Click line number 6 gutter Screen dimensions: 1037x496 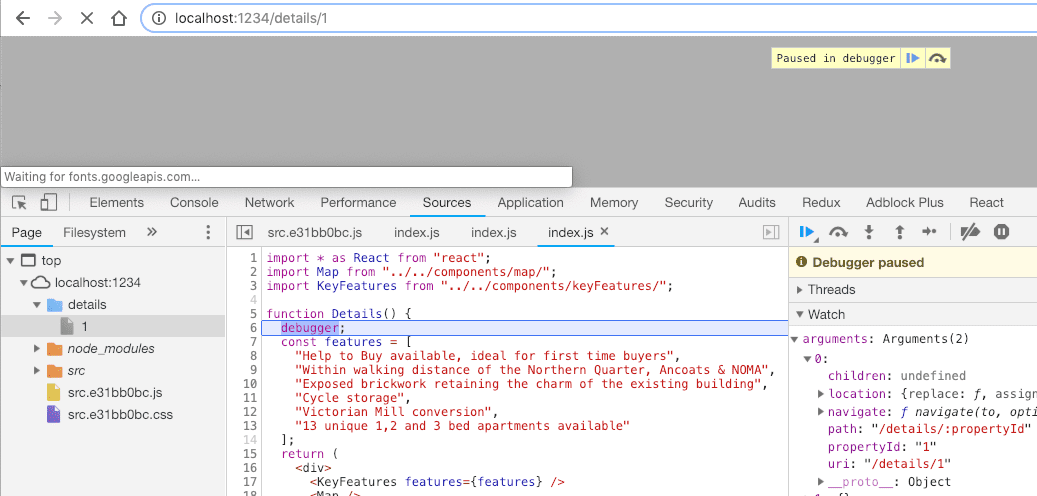pos(252,328)
